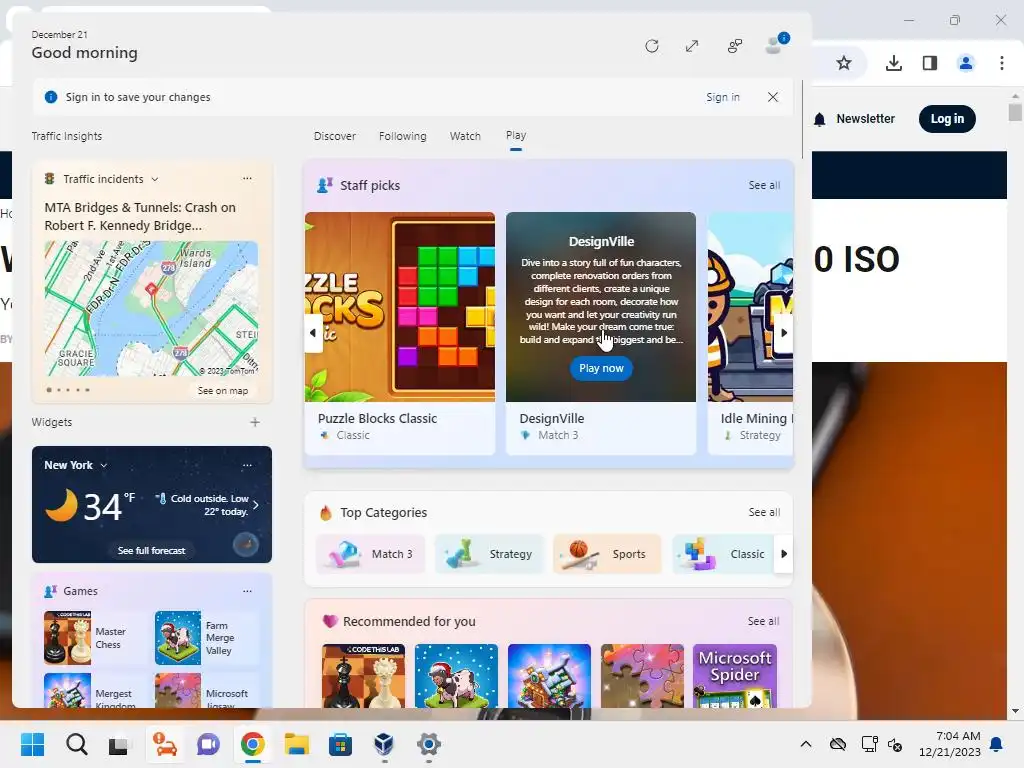
Task: Open widgets feedback icon in header
Action: (735, 46)
